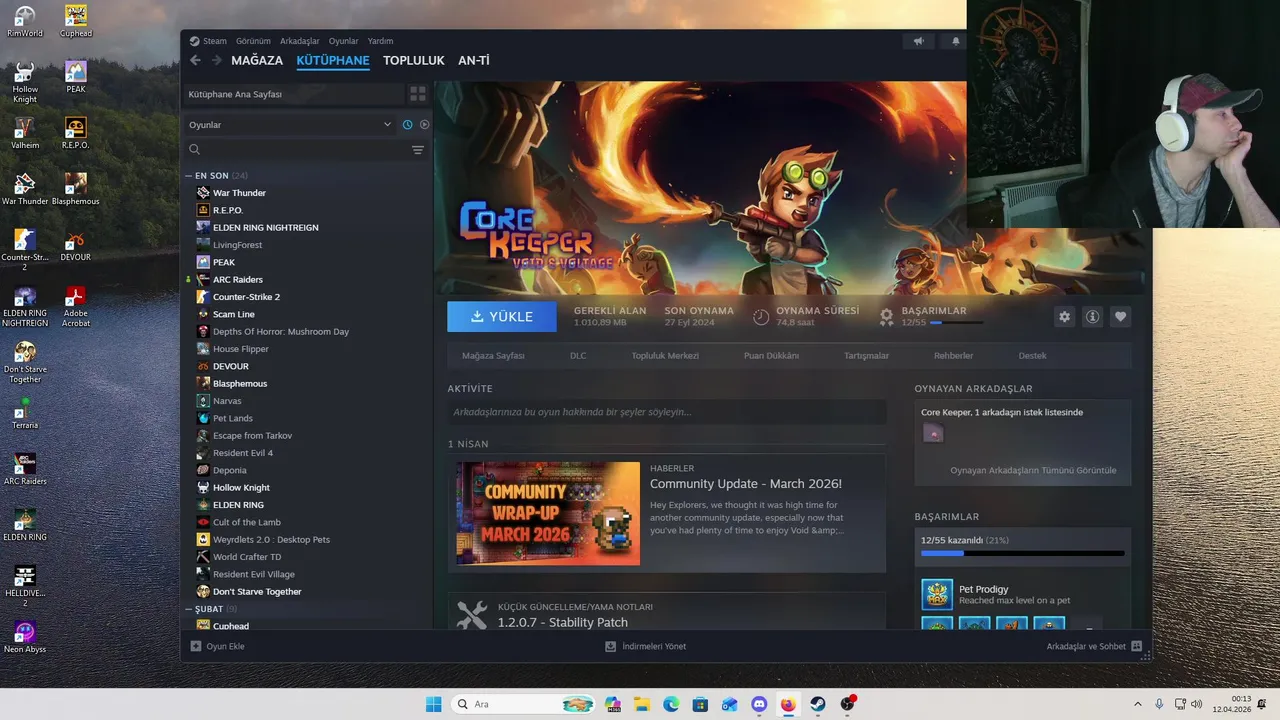Open the Pet Prodigy achievement icon
The image size is (1280, 720).
937,594
